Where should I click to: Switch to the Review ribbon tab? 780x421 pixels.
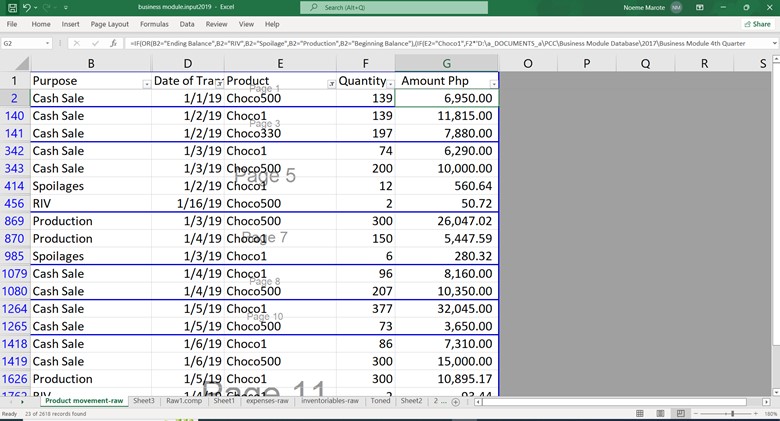click(216, 24)
